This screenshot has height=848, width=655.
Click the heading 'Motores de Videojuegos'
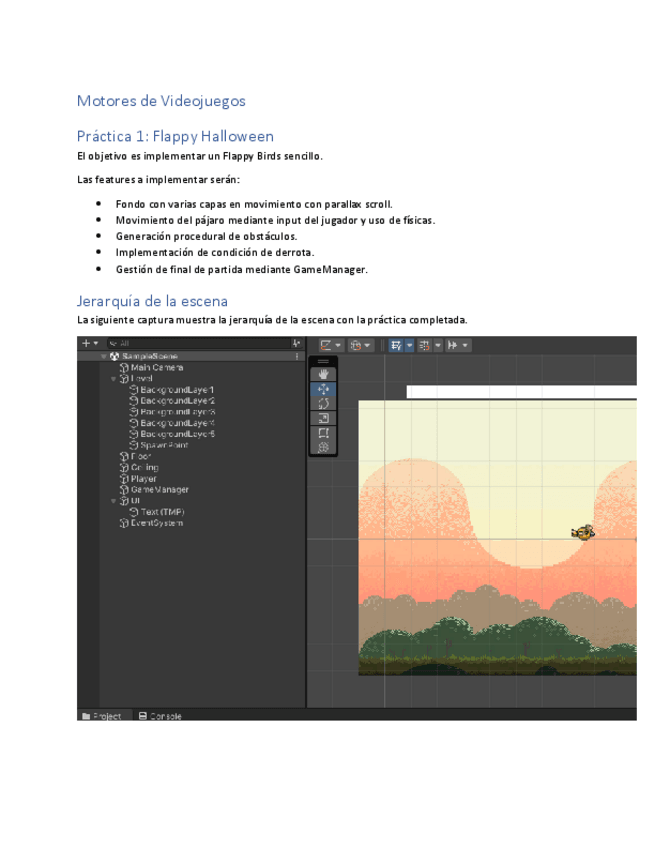pyautogui.click(x=161, y=101)
